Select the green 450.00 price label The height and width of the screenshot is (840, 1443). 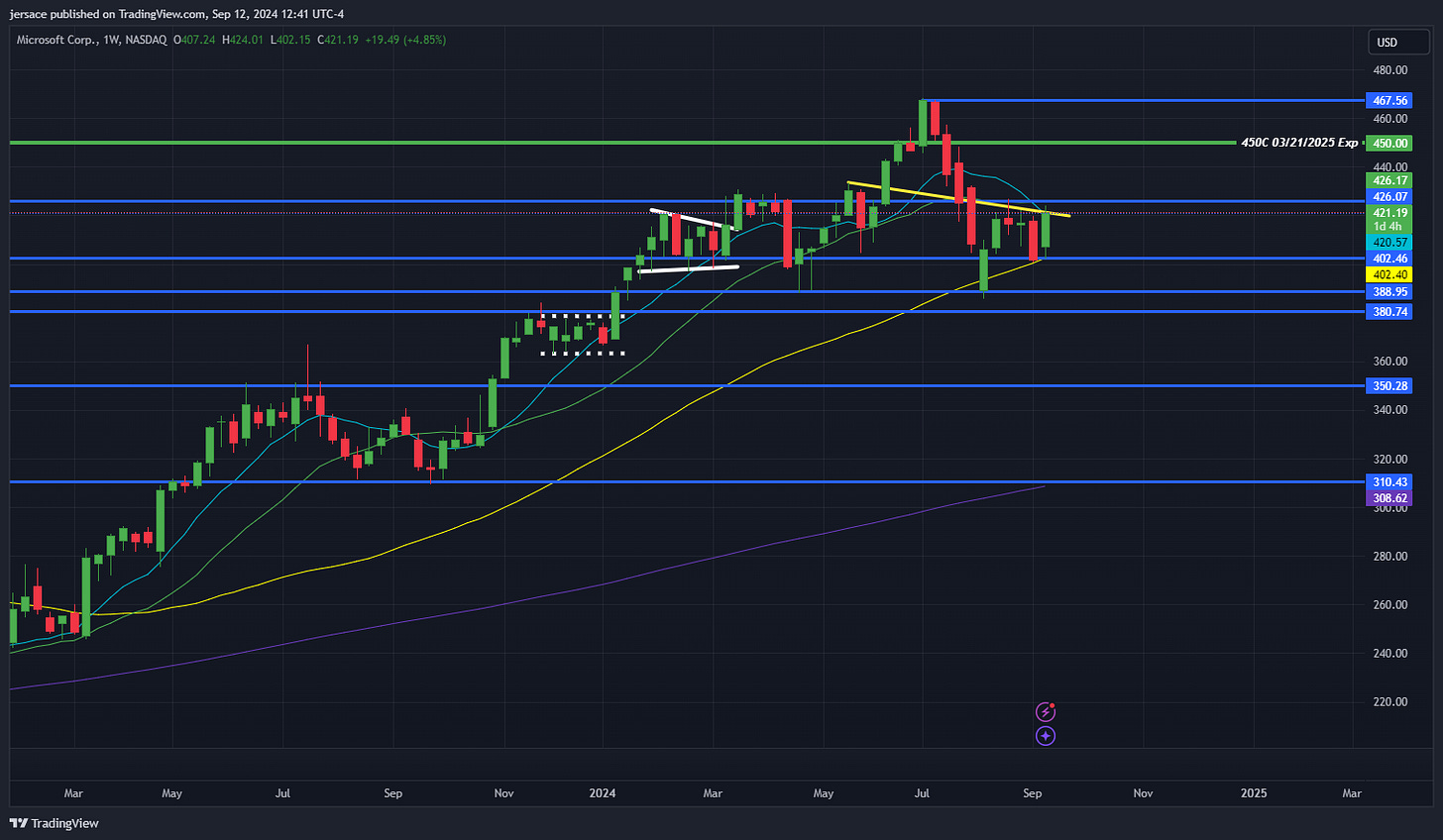[x=1388, y=143]
